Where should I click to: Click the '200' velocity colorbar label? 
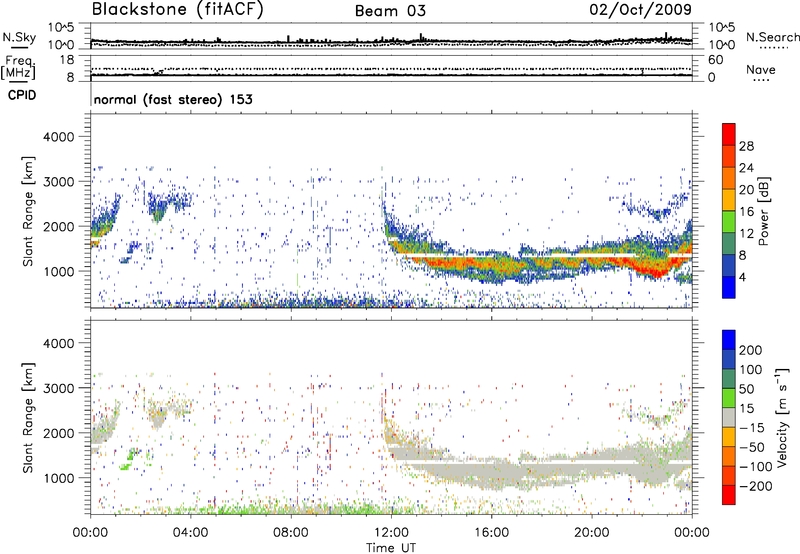(x=751, y=350)
